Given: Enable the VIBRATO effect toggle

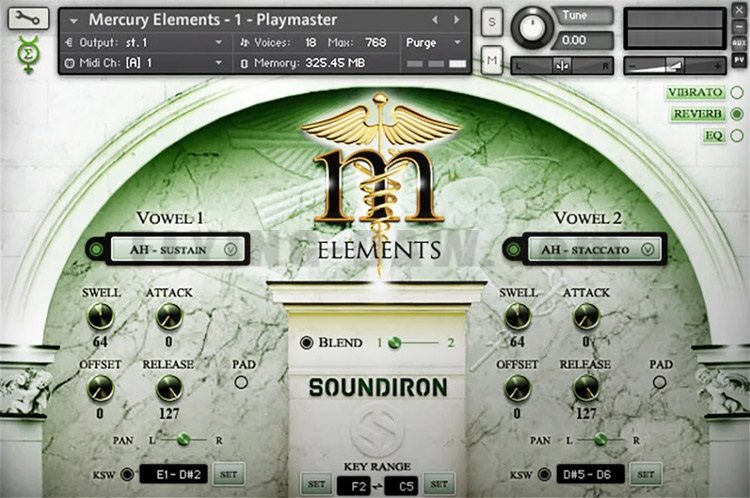Looking at the screenshot, I should (737, 92).
